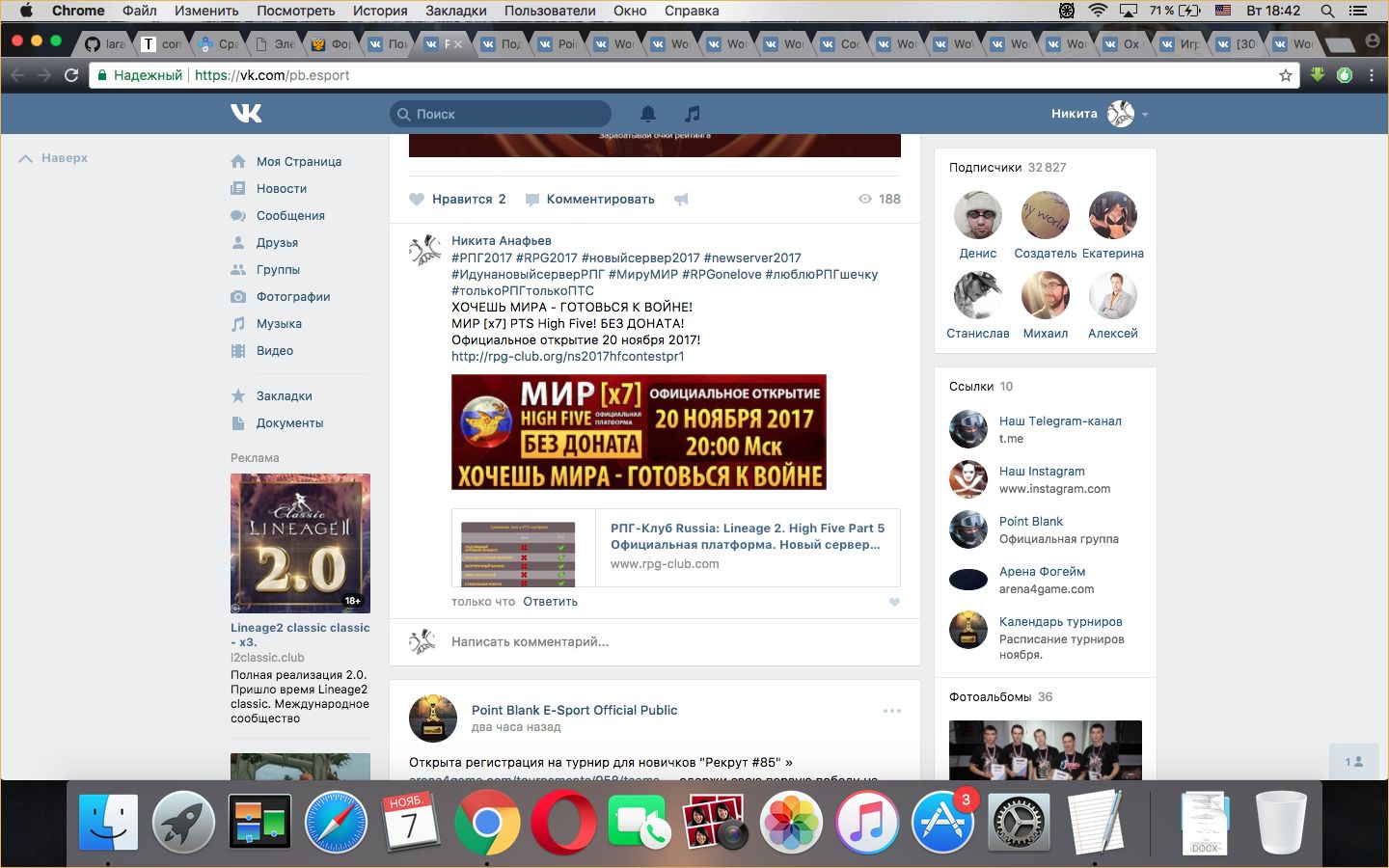Open the История menu
This screenshot has height=868, width=1389.
(380, 11)
